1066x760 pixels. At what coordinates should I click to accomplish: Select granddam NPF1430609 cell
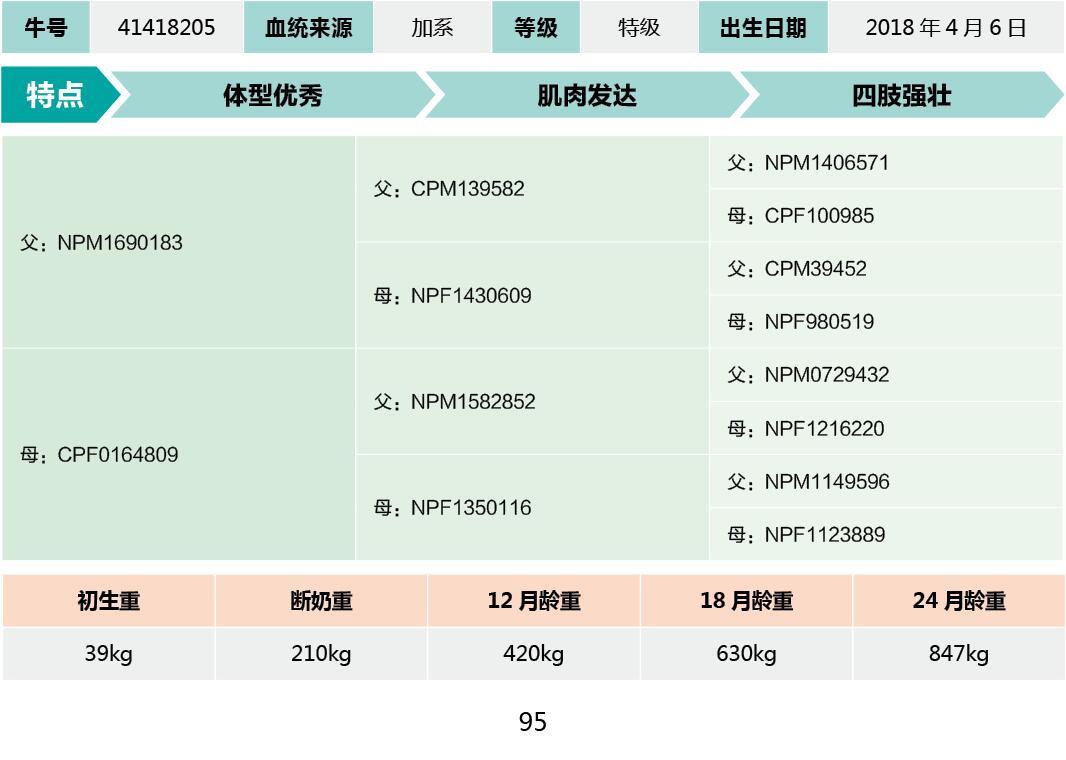coord(453,296)
